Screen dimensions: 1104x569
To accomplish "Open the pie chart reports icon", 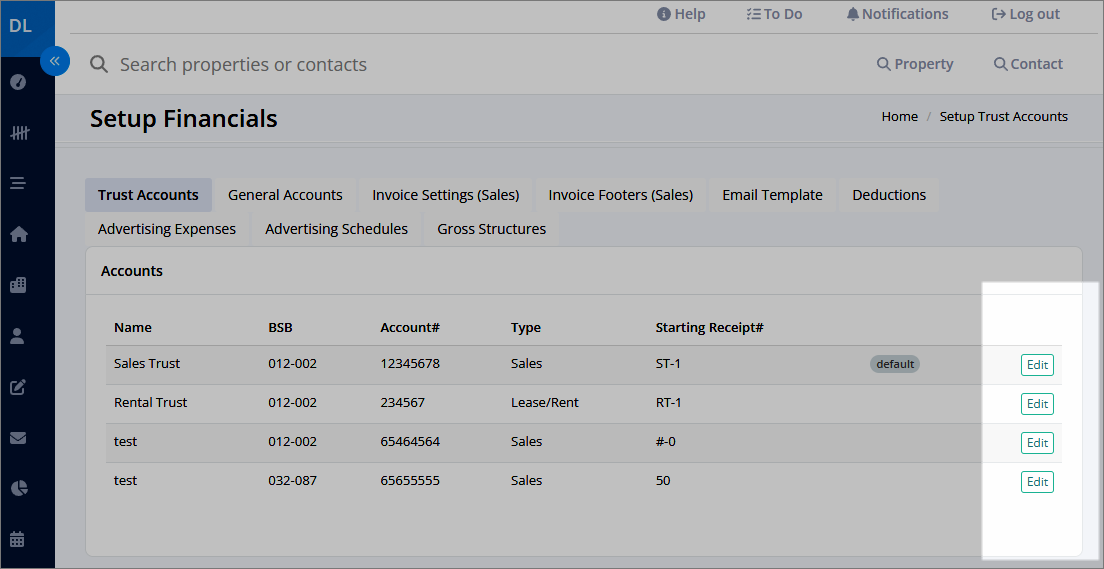I will click(19, 488).
